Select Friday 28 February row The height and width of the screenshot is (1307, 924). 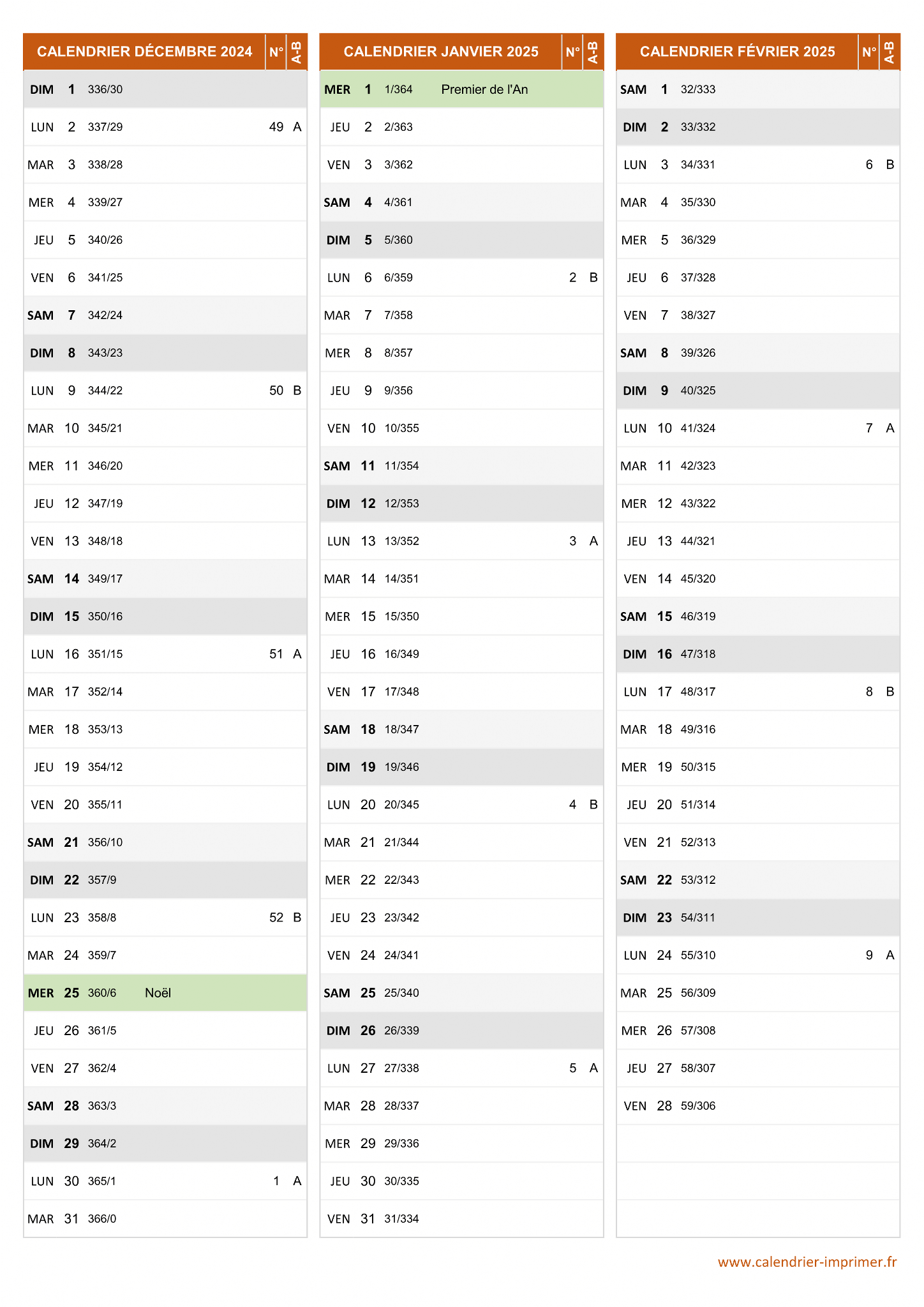click(758, 1106)
